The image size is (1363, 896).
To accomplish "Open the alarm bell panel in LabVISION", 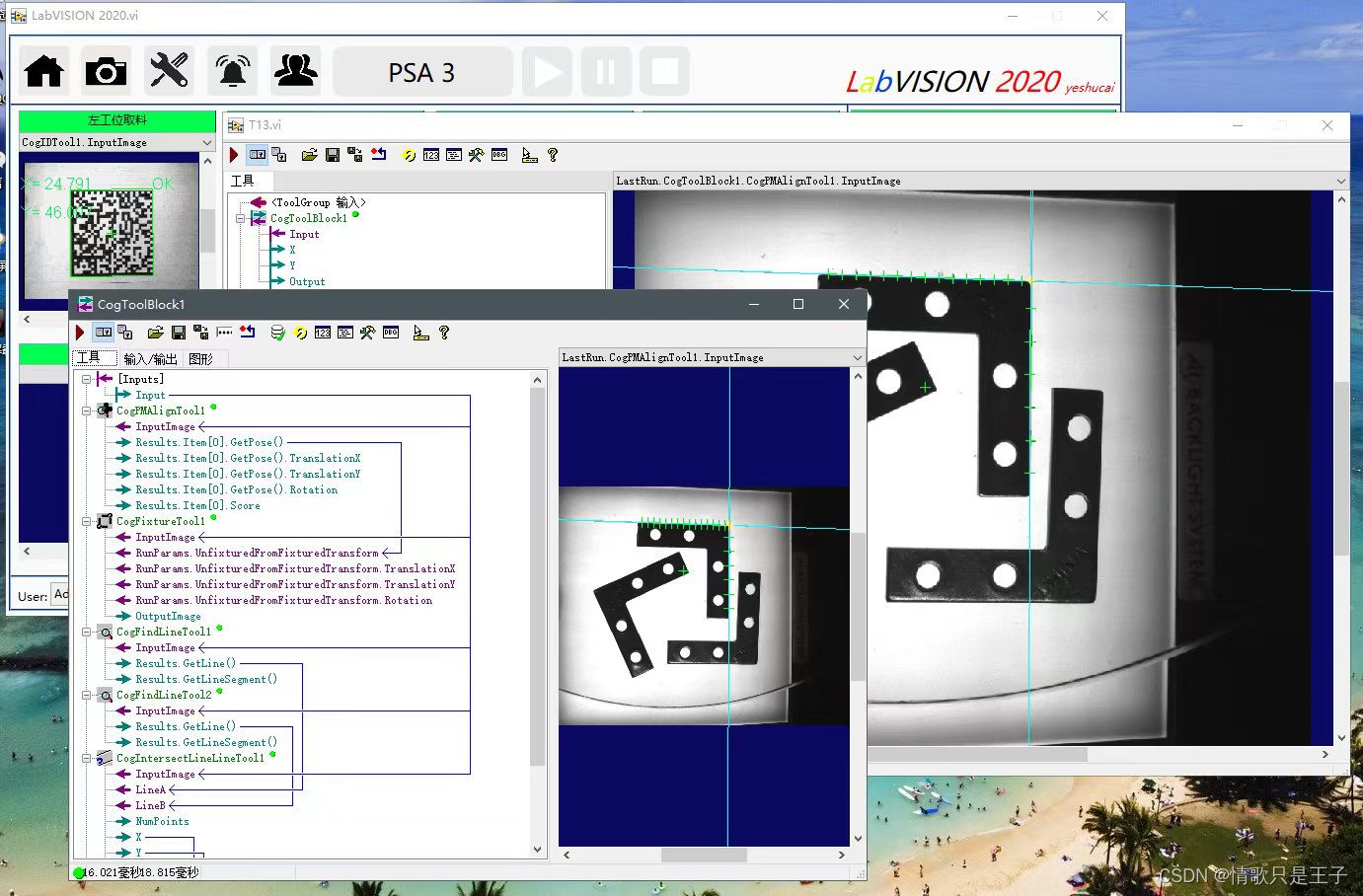I will pos(231,70).
